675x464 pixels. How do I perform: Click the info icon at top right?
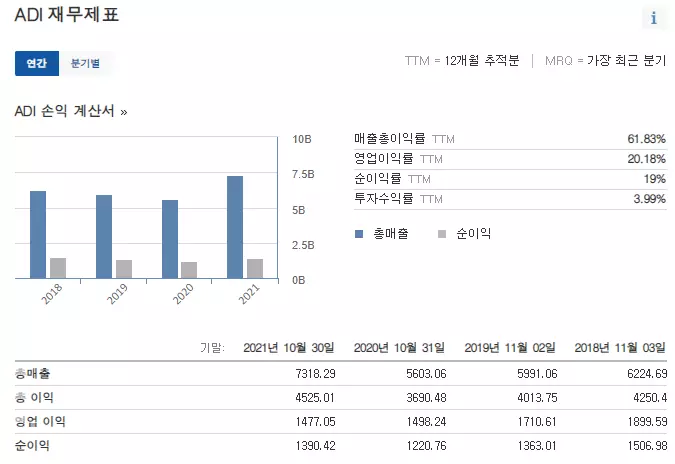[x=653, y=18]
